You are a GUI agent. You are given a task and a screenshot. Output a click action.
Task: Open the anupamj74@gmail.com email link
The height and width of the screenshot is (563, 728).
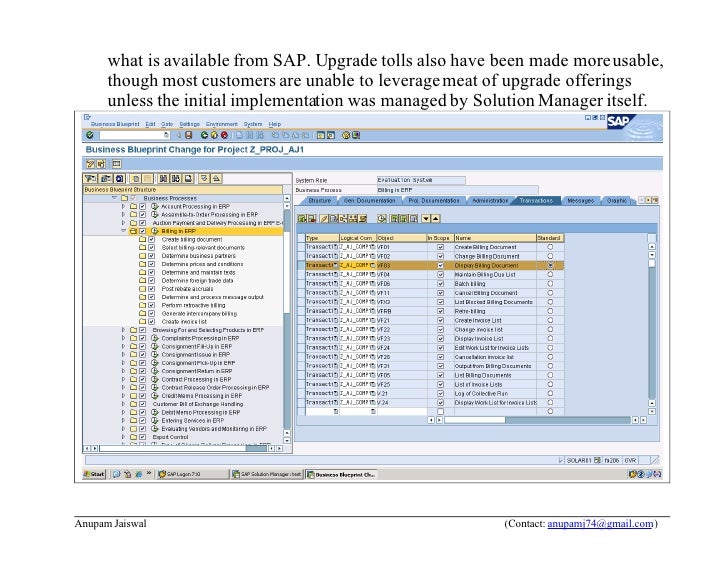click(600, 524)
